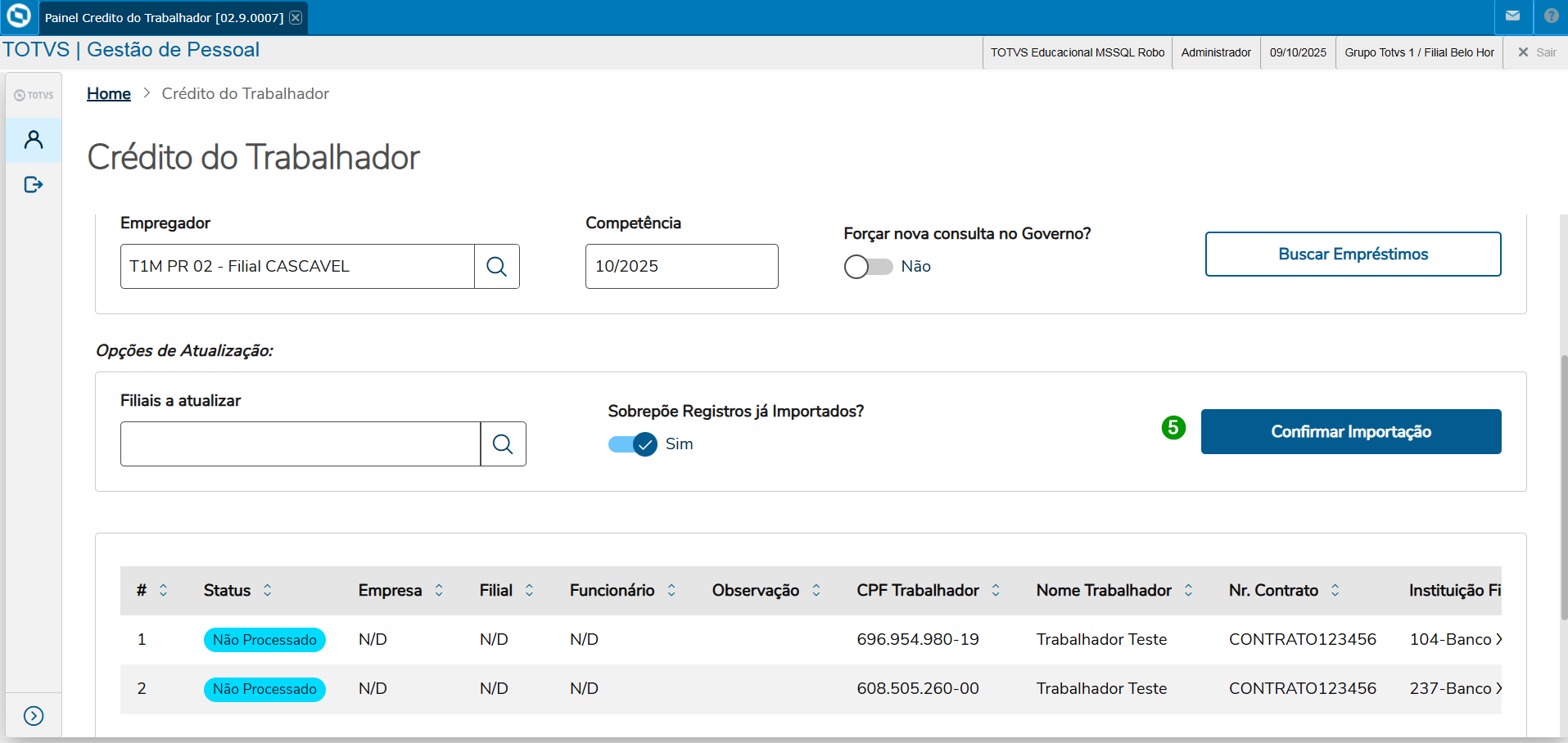The image size is (1568, 743).
Task: Open the user profile sidebar icon
Action: click(34, 140)
